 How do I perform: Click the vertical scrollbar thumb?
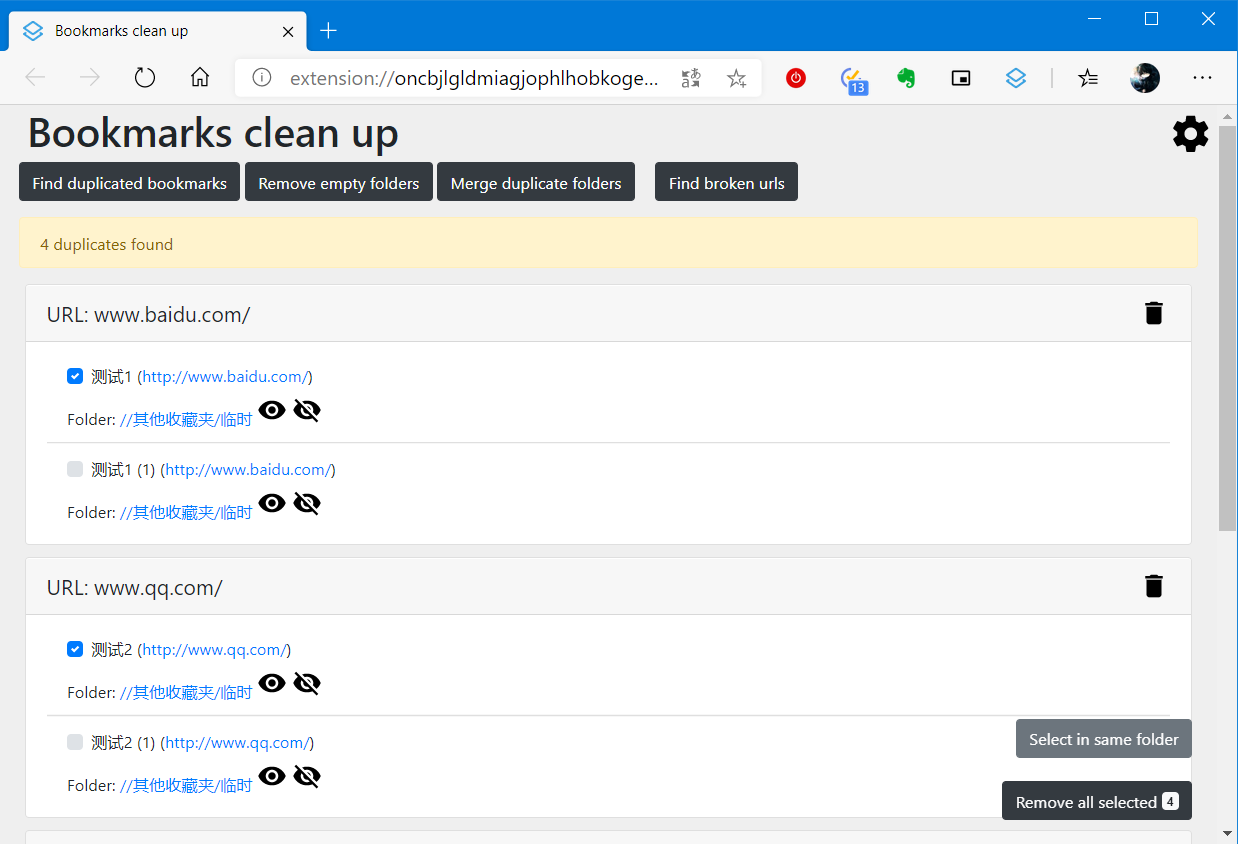click(x=1228, y=328)
